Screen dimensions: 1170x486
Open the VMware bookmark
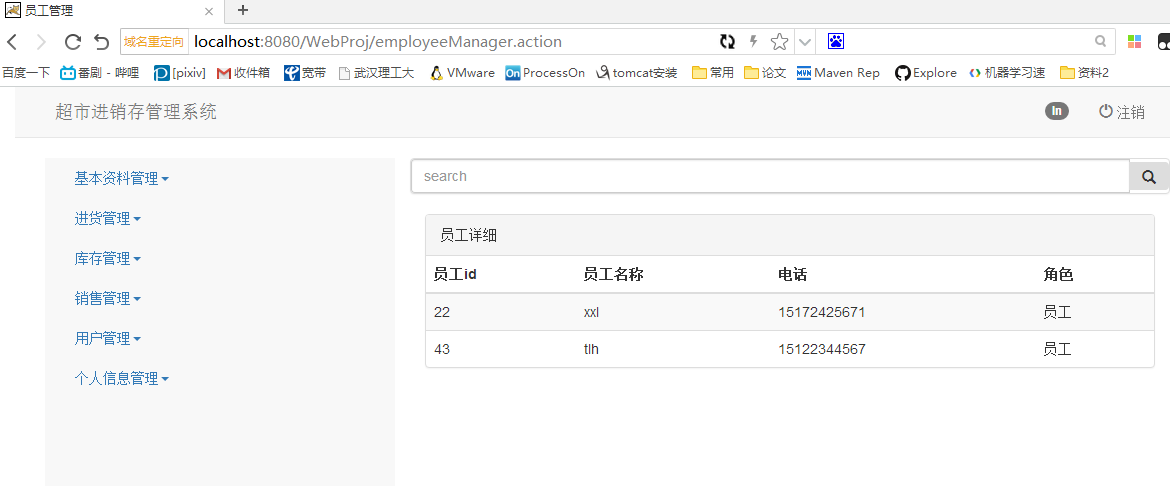(463, 72)
